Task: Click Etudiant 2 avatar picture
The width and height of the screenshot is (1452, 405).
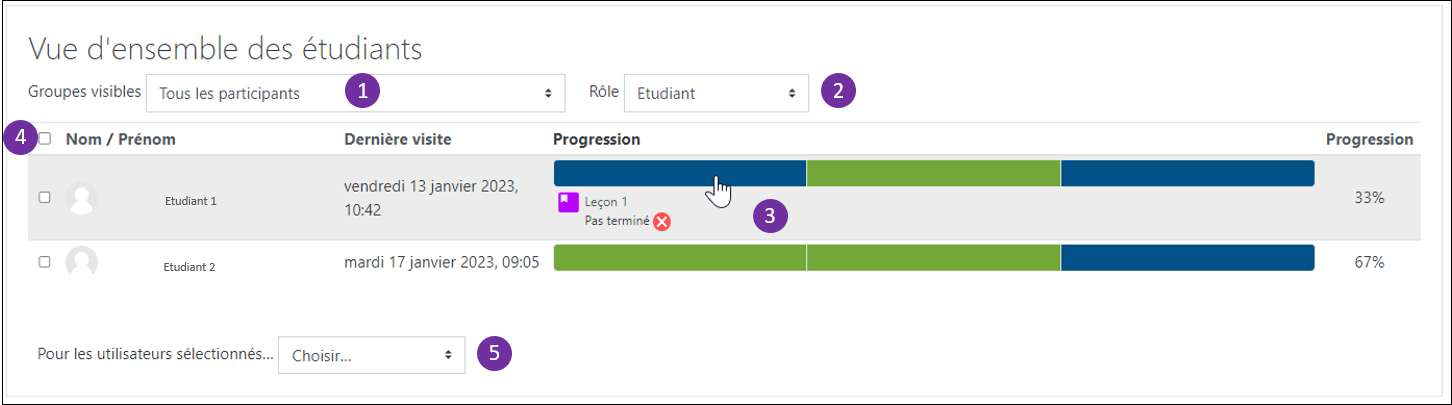Action: (x=82, y=263)
